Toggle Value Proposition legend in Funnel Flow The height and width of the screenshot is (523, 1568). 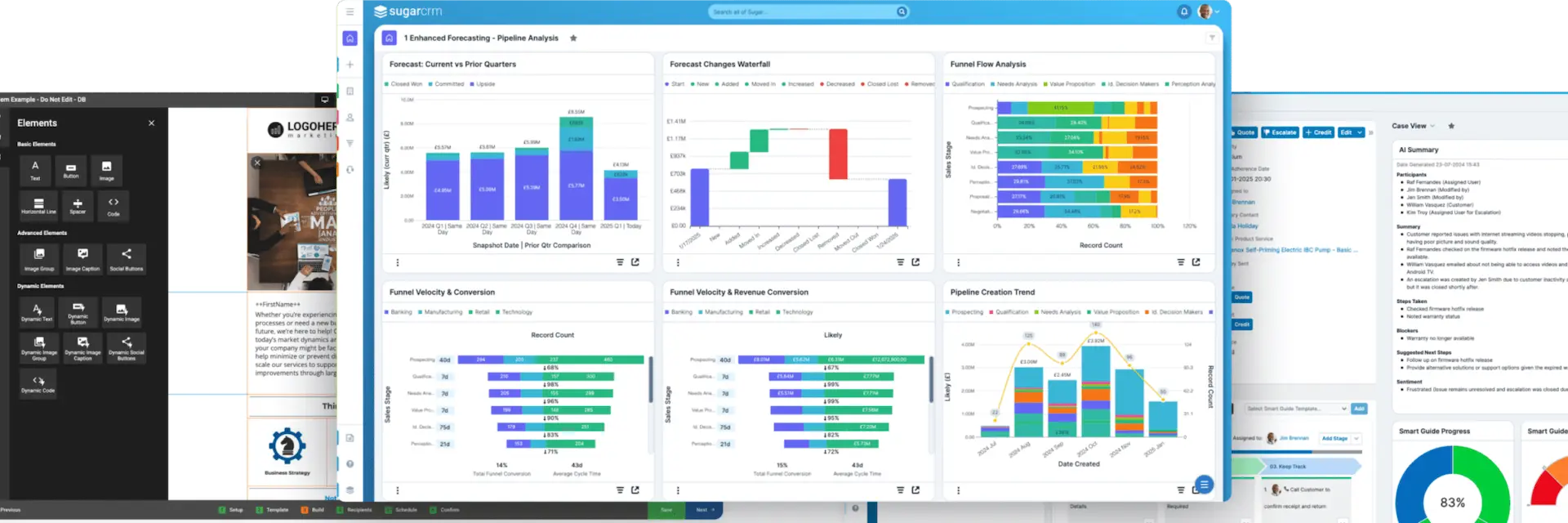pyautogui.click(x=1069, y=84)
